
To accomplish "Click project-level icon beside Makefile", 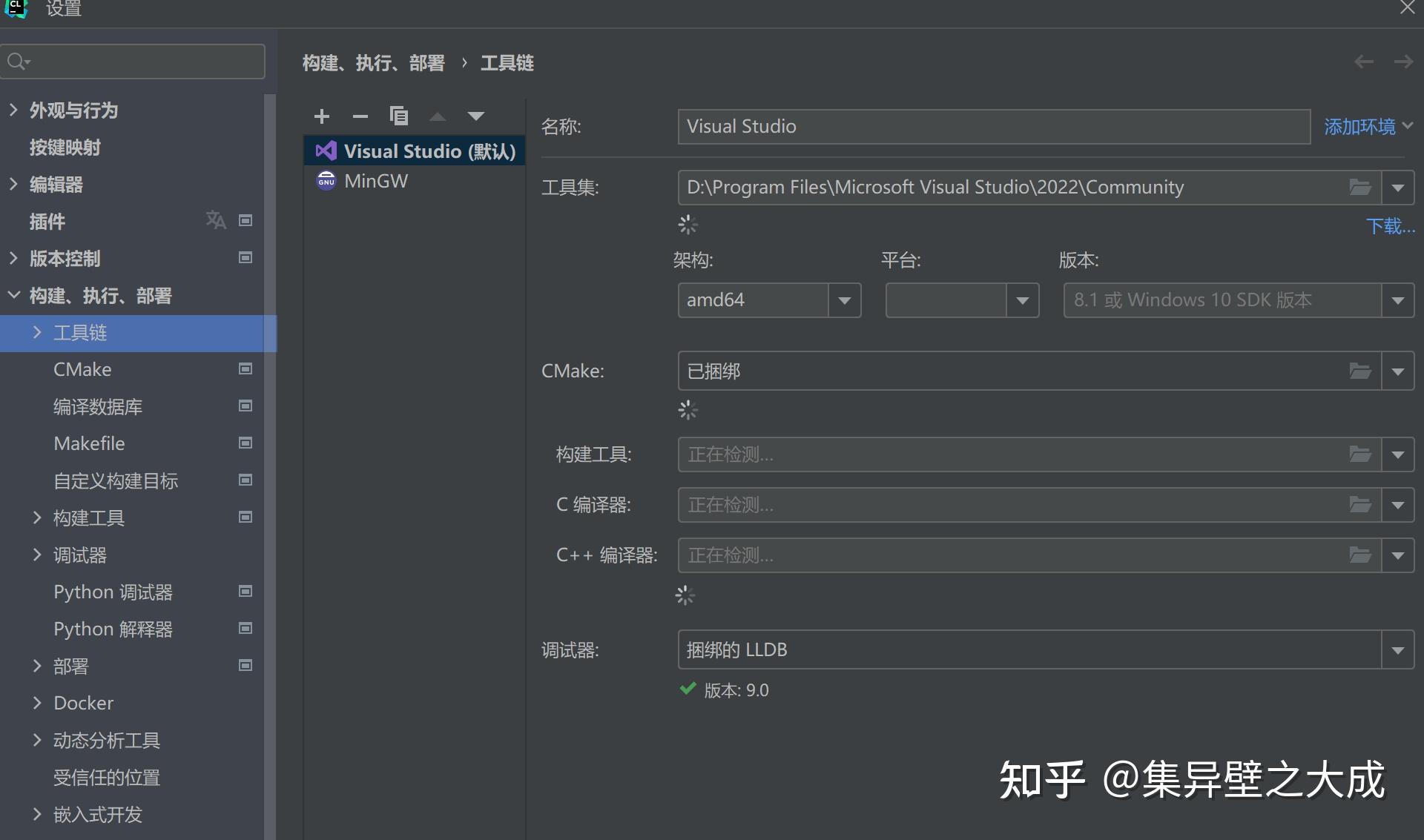I will 245,443.
